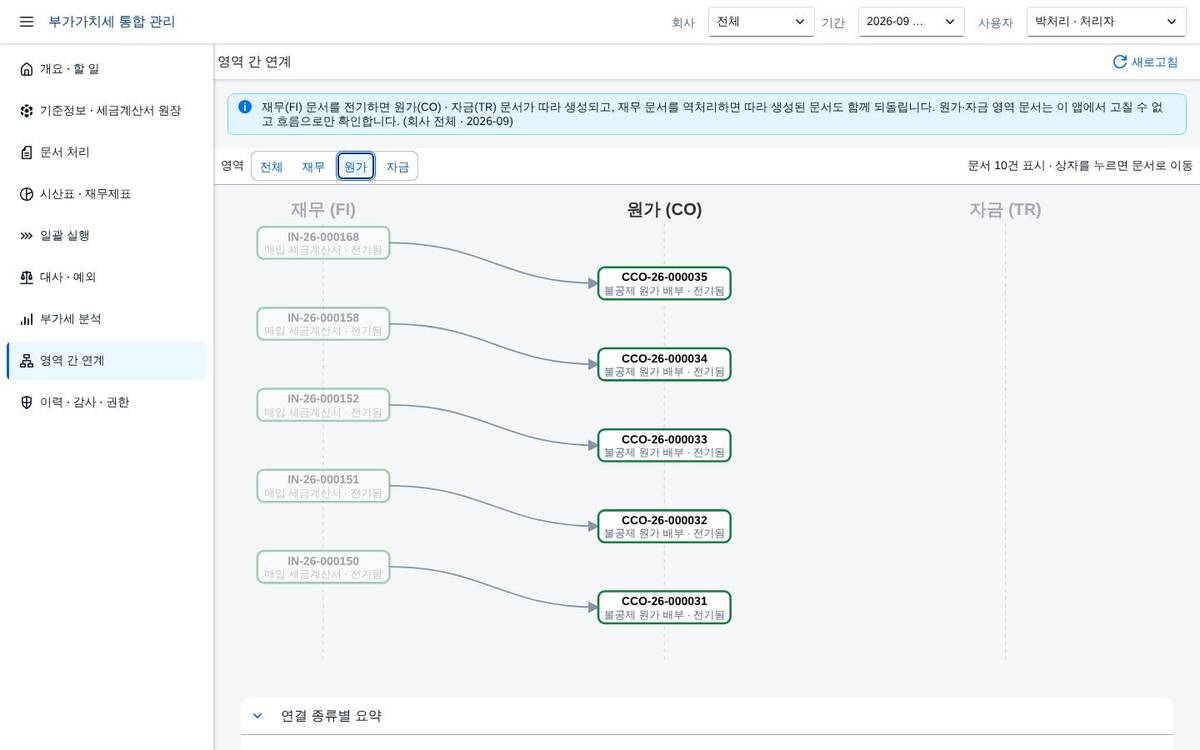The width and height of the screenshot is (1200, 750).
Task: Click the 새로고침 refresh button
Action: [x=1146, y=62]
